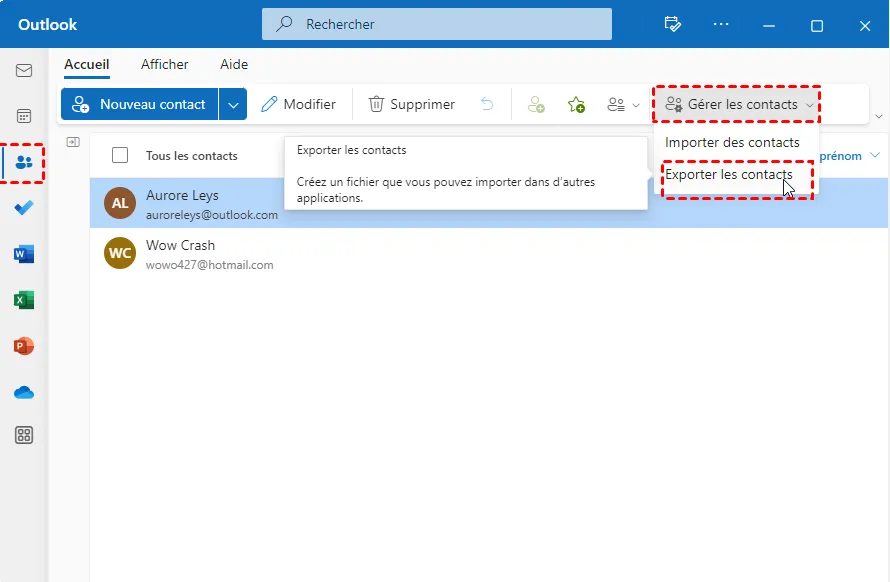890x582 pixels.
Task: Open the prénom sort dropdown
Action: [849, 156]
